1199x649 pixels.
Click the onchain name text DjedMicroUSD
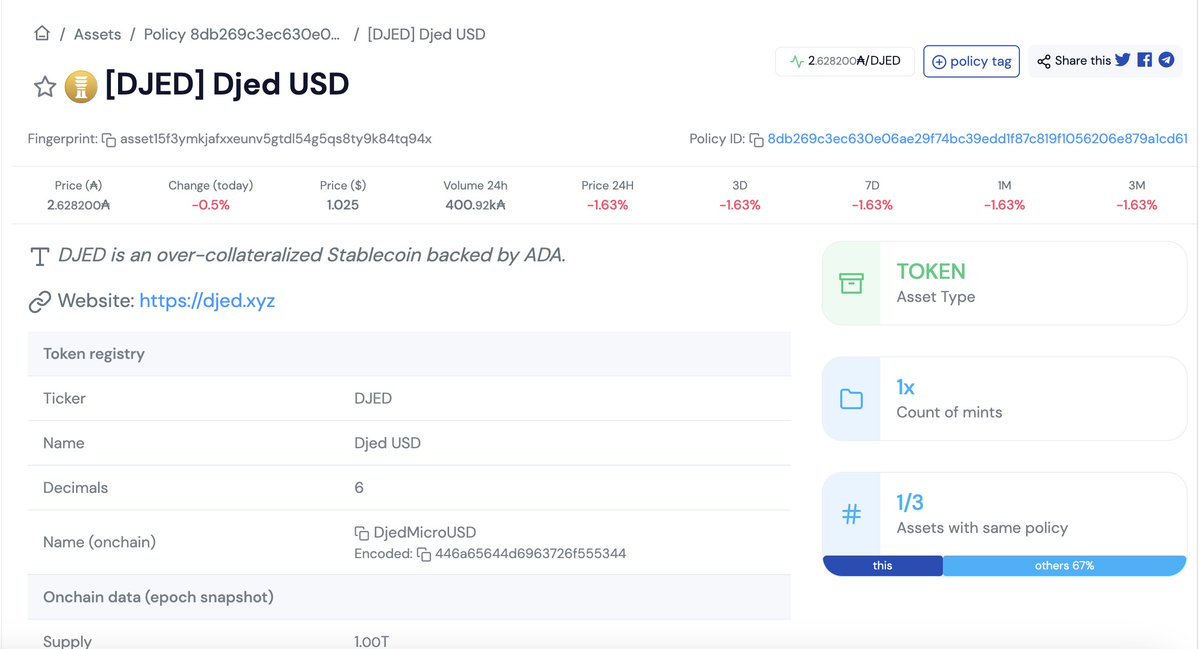pos(424,533)
